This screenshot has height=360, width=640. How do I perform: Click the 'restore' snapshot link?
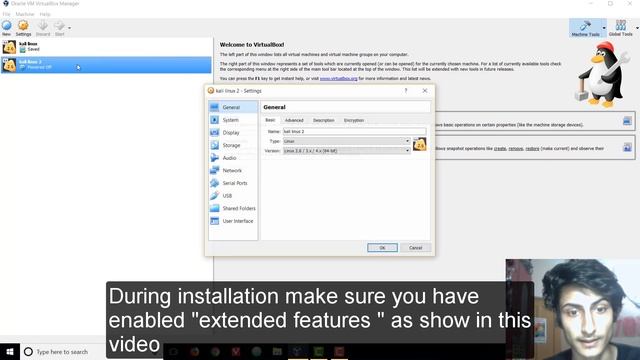(532, 149)
